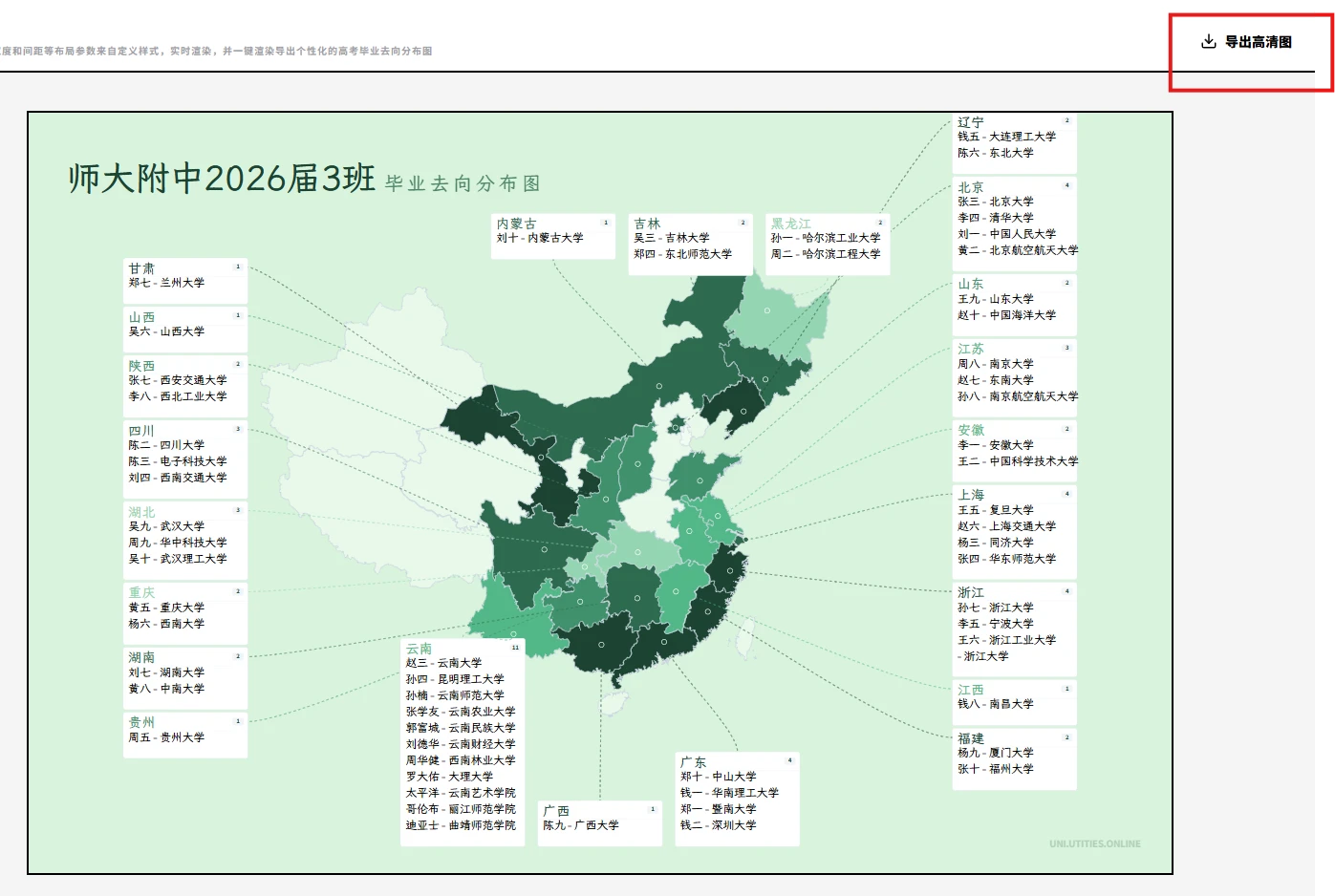Click the entry 刘十 - 内蒙古大学
Screen dimensions: 1335x896
coord(540,238)
